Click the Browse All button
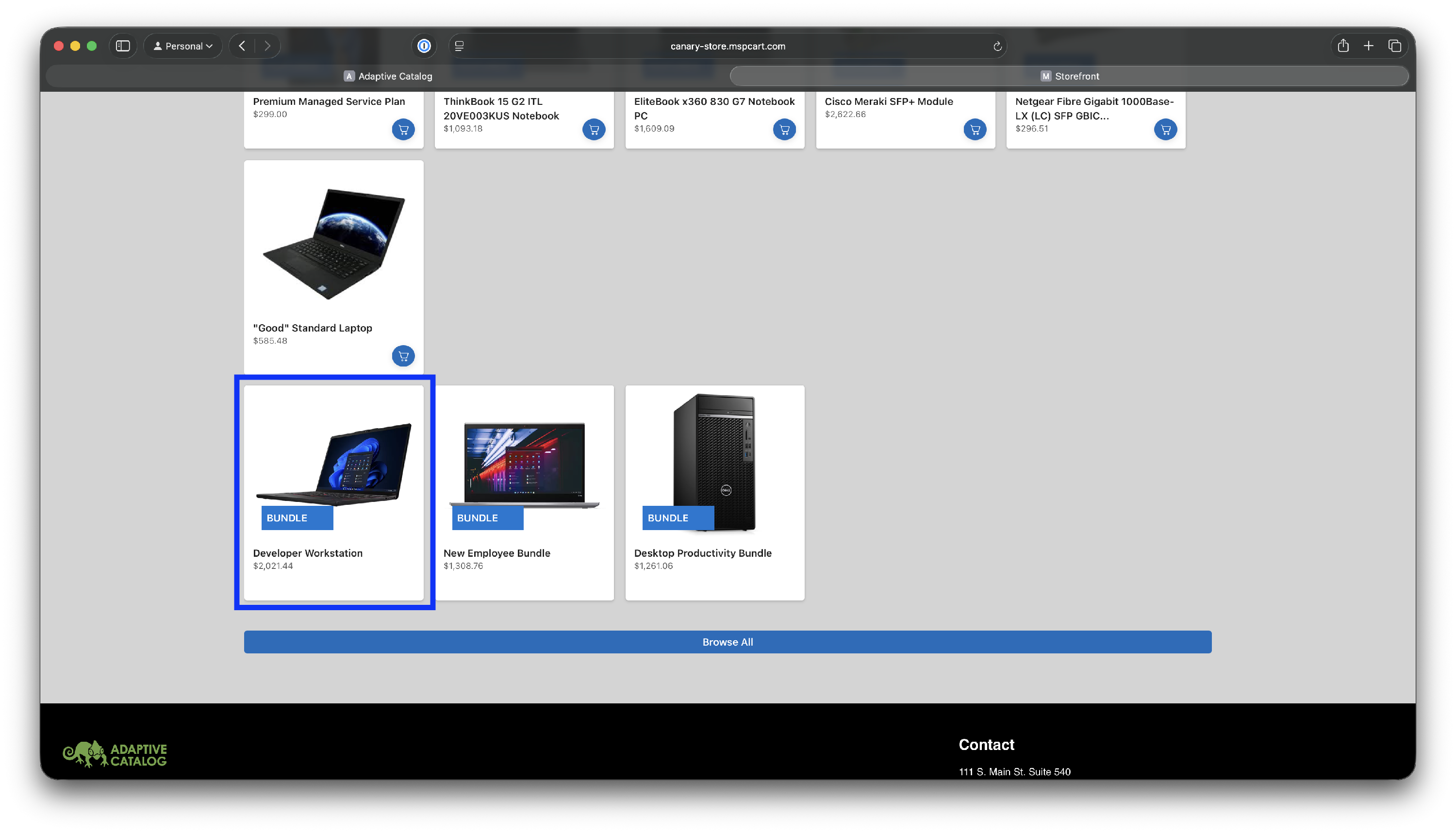This screenshot has width=1456, height=833. pos(728,642)
